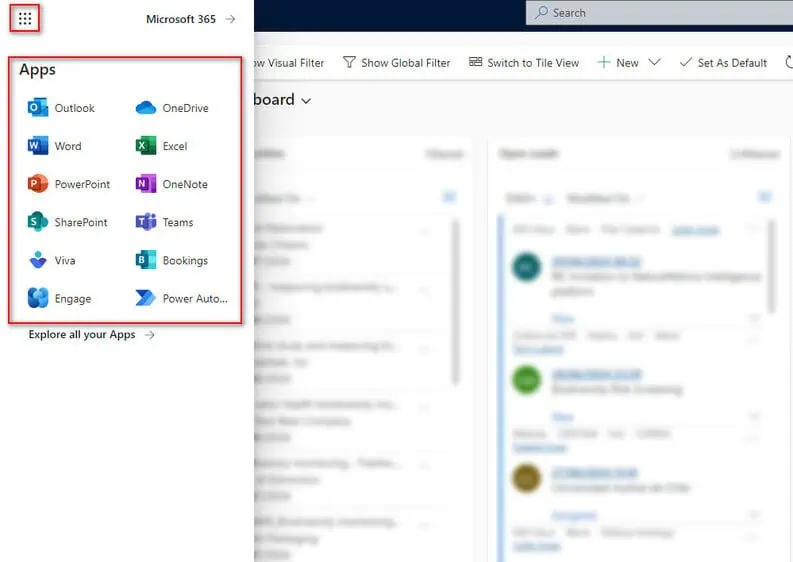Click the Word text label

68,146
